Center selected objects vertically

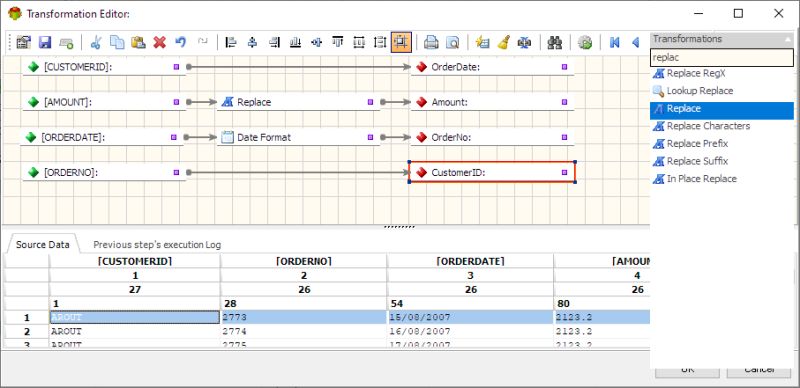pos(316,42)
